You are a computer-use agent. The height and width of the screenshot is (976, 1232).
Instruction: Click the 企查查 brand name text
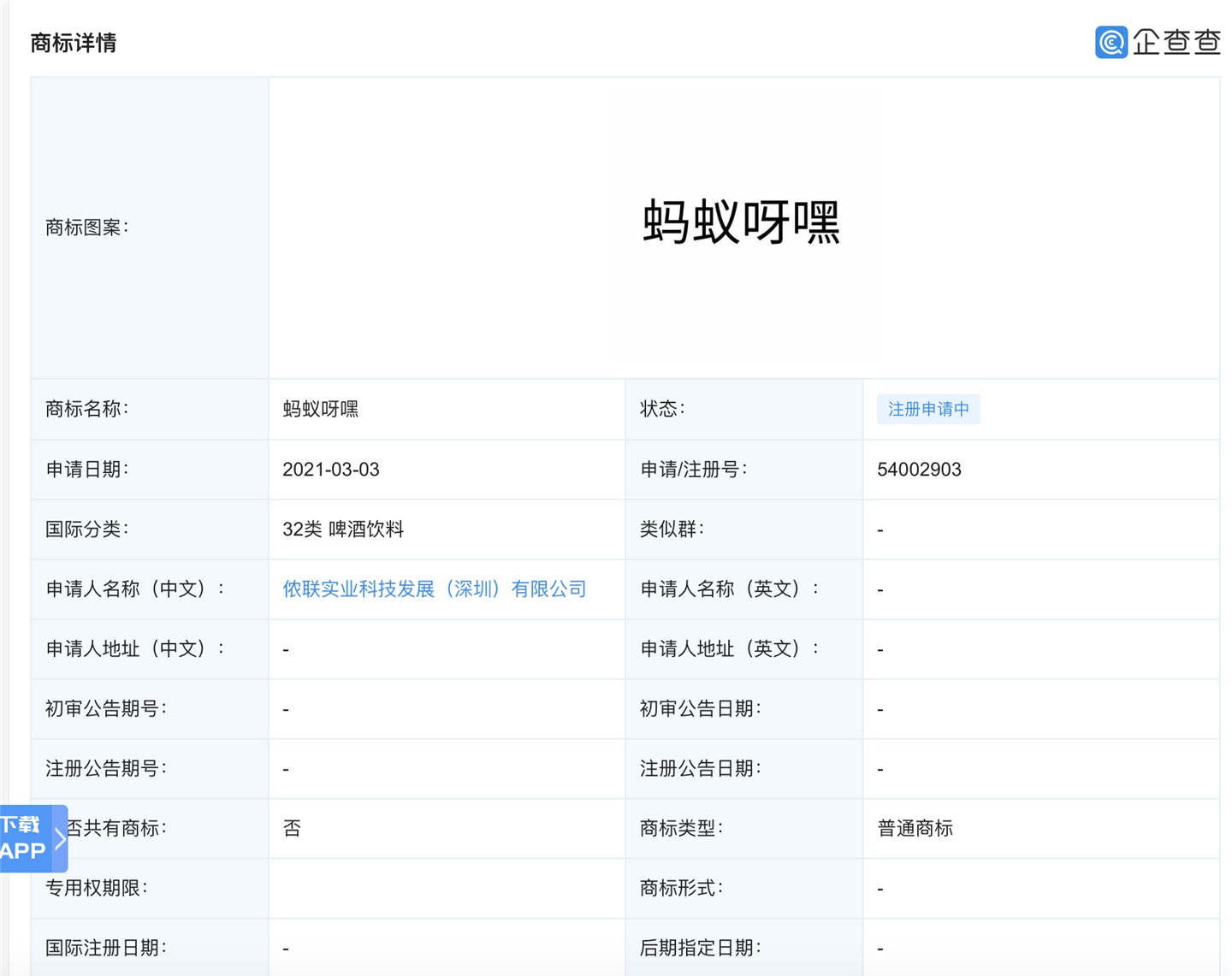click(x=1176, y=42)
